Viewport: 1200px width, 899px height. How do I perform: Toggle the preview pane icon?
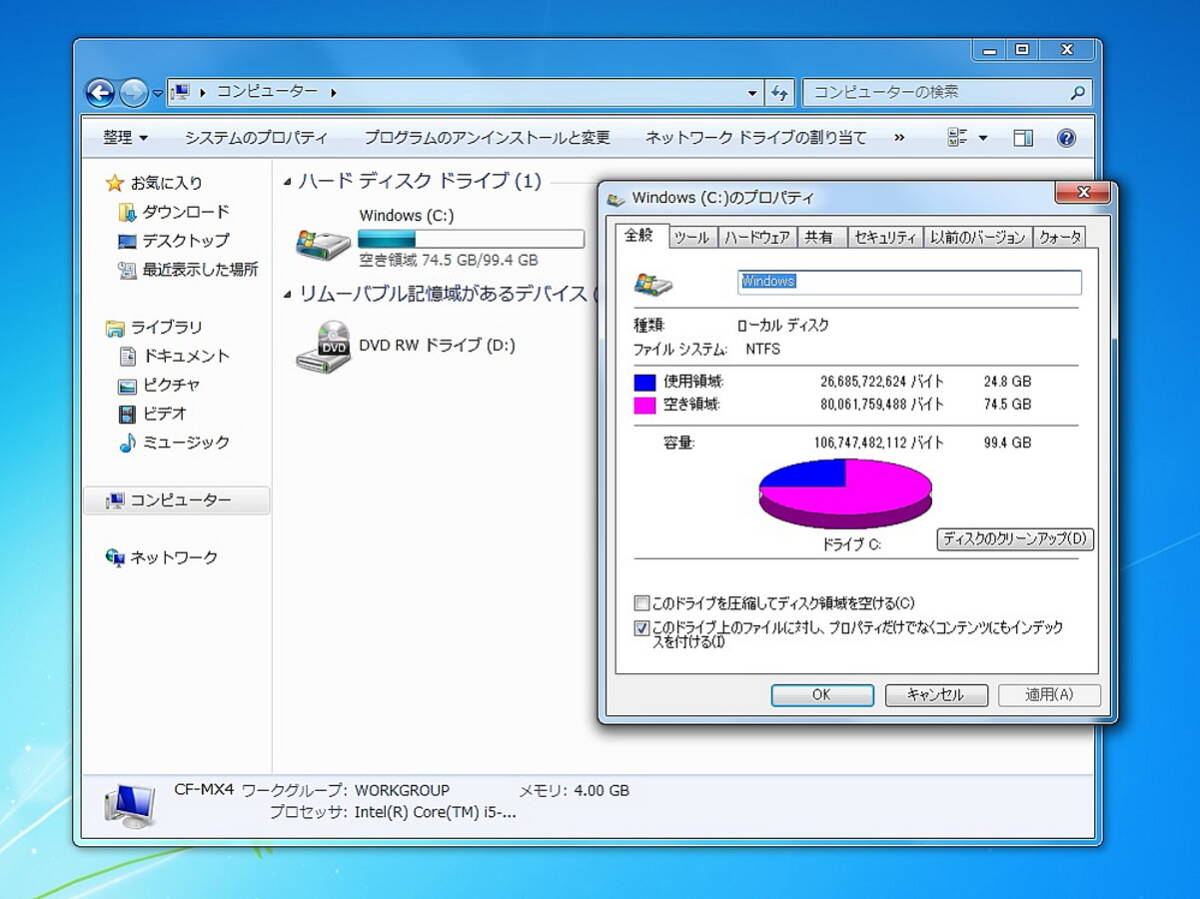coord(1023,137)
